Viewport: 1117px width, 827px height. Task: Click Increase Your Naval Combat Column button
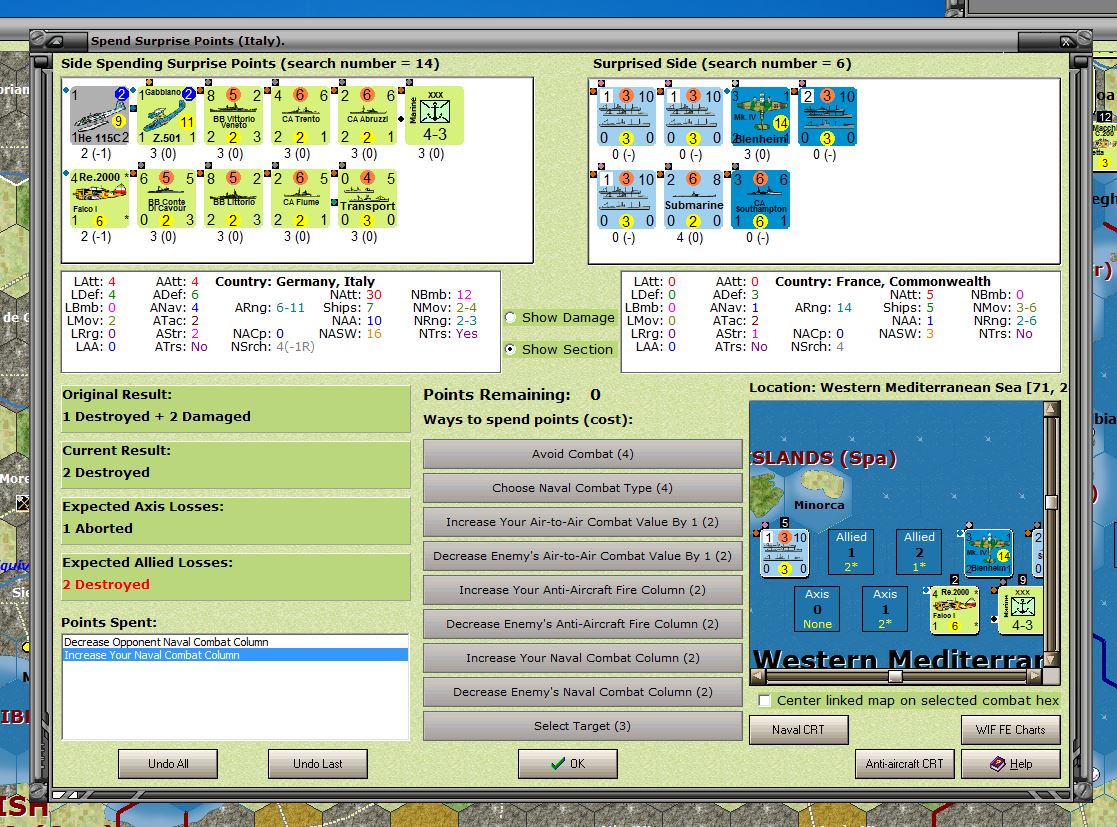tap(583, 658)
